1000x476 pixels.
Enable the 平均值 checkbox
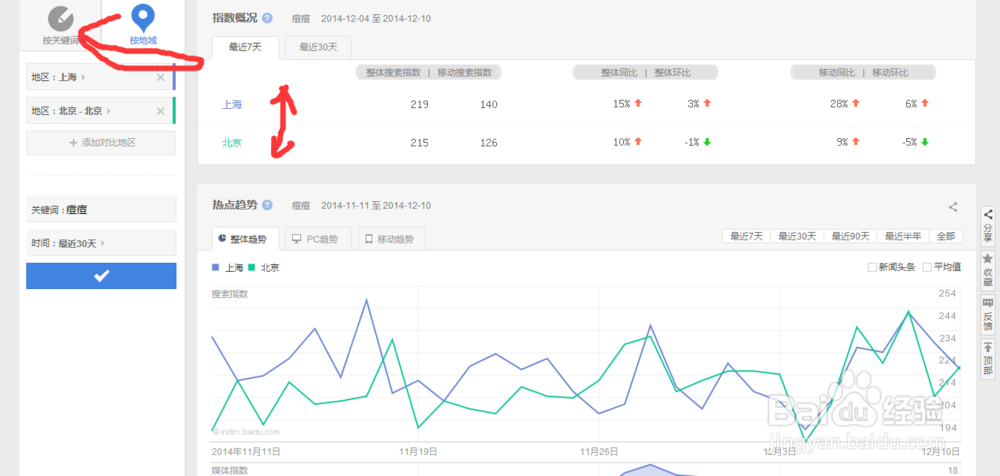[x=927, y=267]
